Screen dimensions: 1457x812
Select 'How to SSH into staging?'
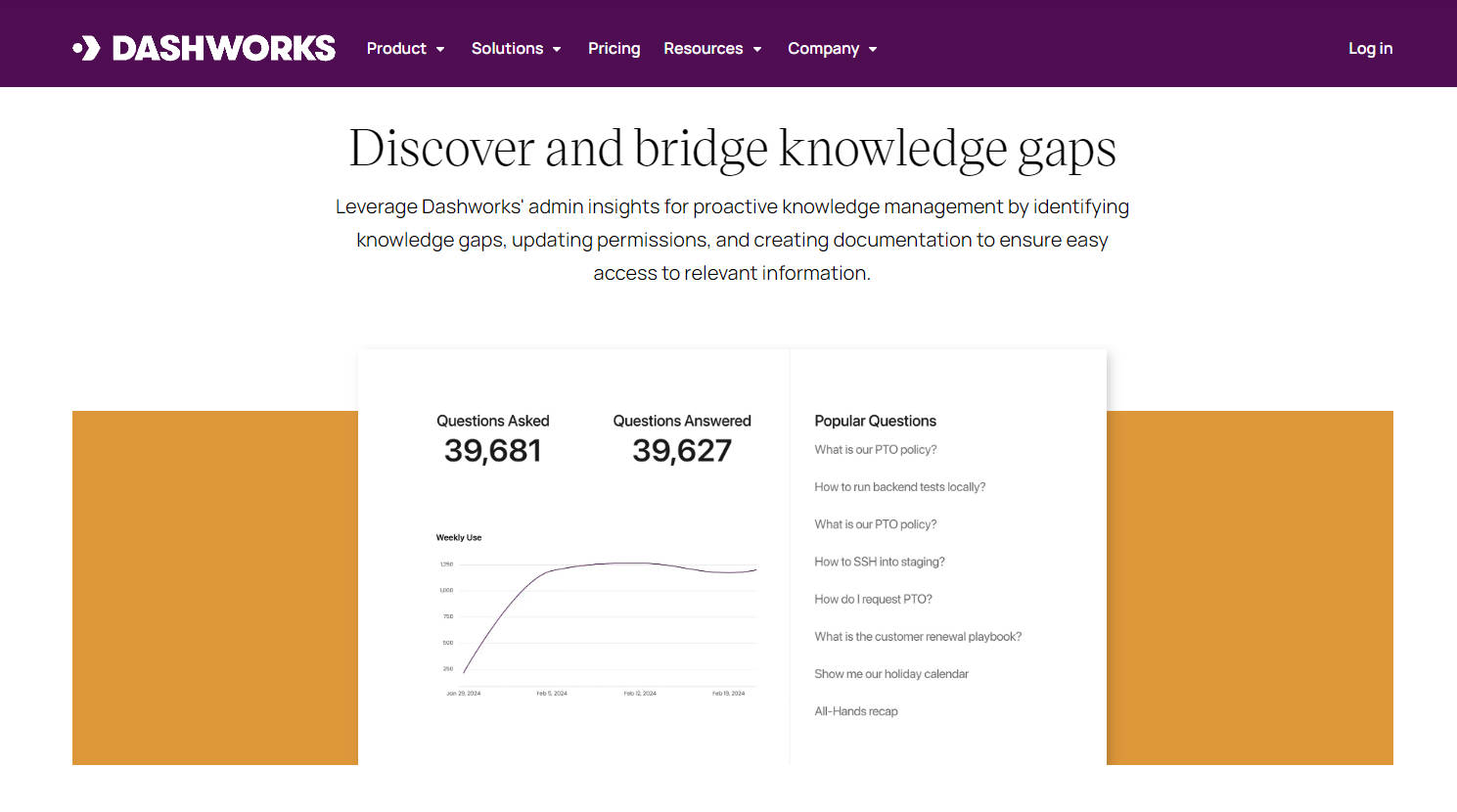(880, 562)
